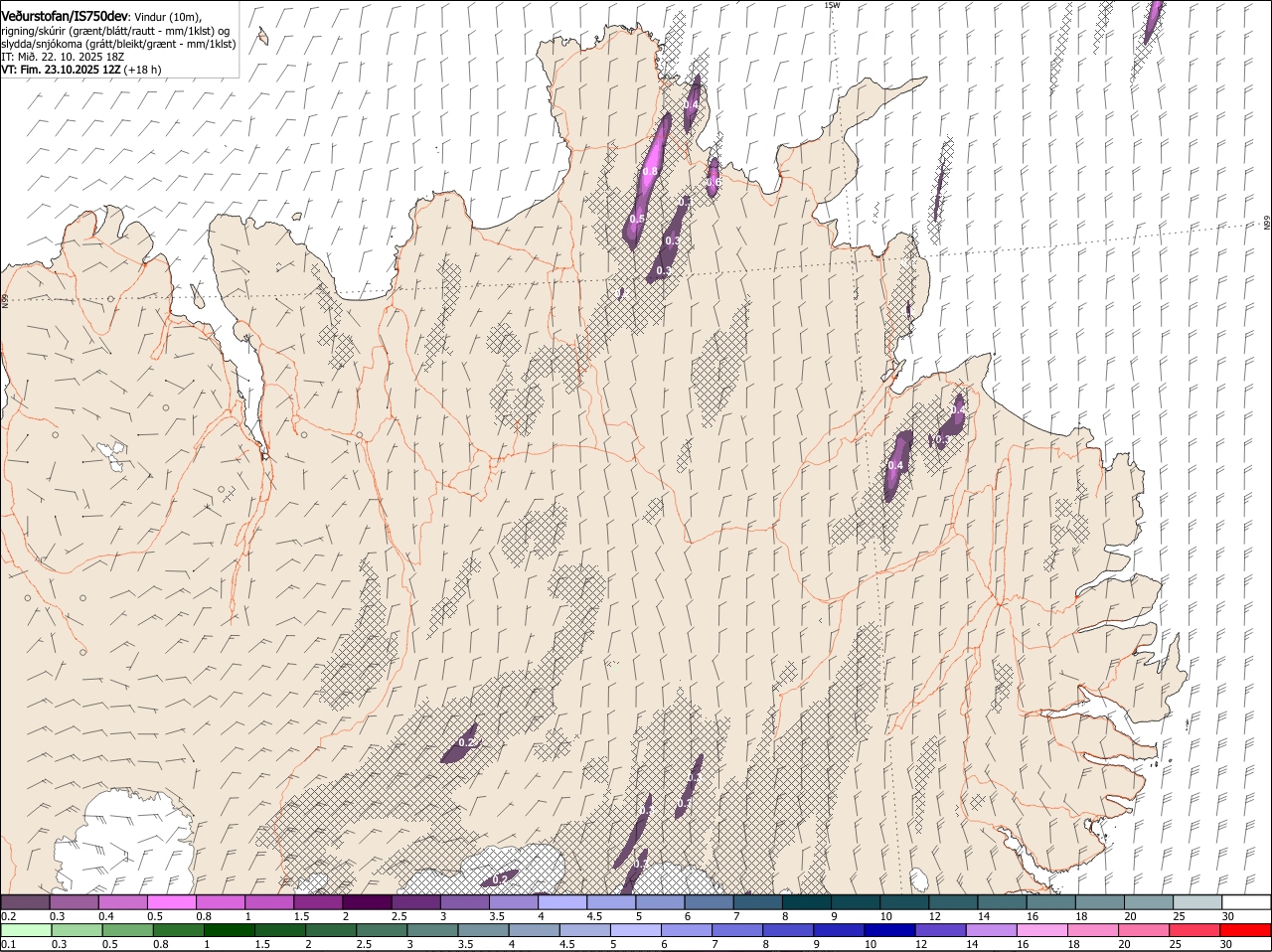Select upper legend swatch labeled 18
The image size is (1272, 952).
(1101, 901)
